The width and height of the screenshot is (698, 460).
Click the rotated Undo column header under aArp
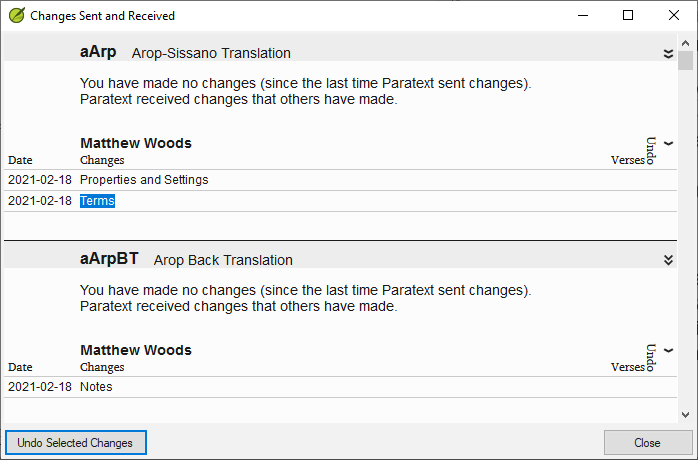click(x=651, y=151)
